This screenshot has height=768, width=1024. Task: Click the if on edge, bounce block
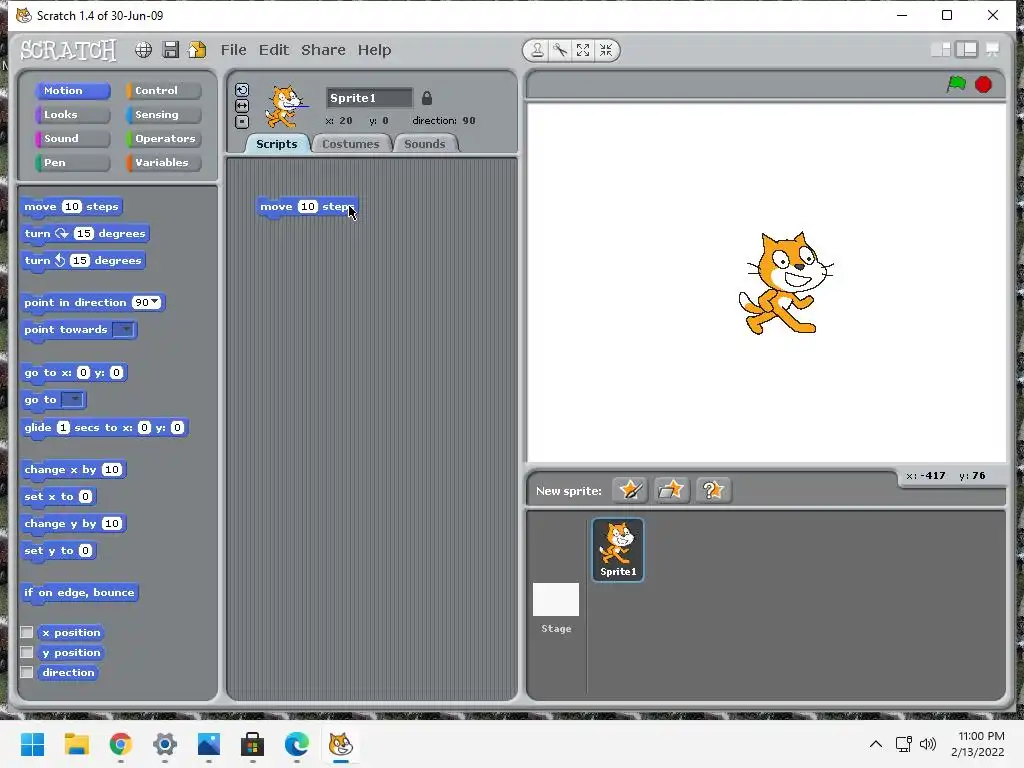(x=79, y=593)
